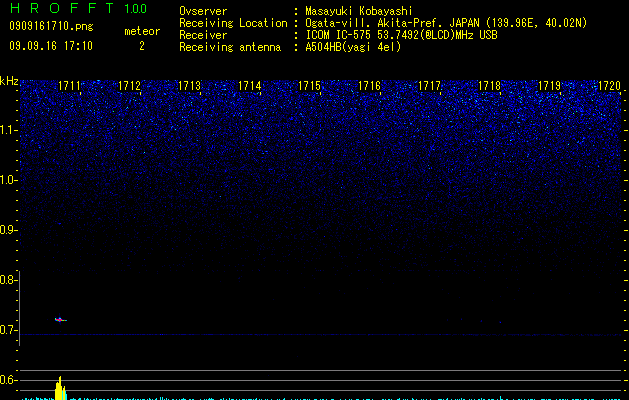Viewport: 629px width, 400px height.
Task: Click the 1.1 kHz axis label
Action: pos(8,130)
